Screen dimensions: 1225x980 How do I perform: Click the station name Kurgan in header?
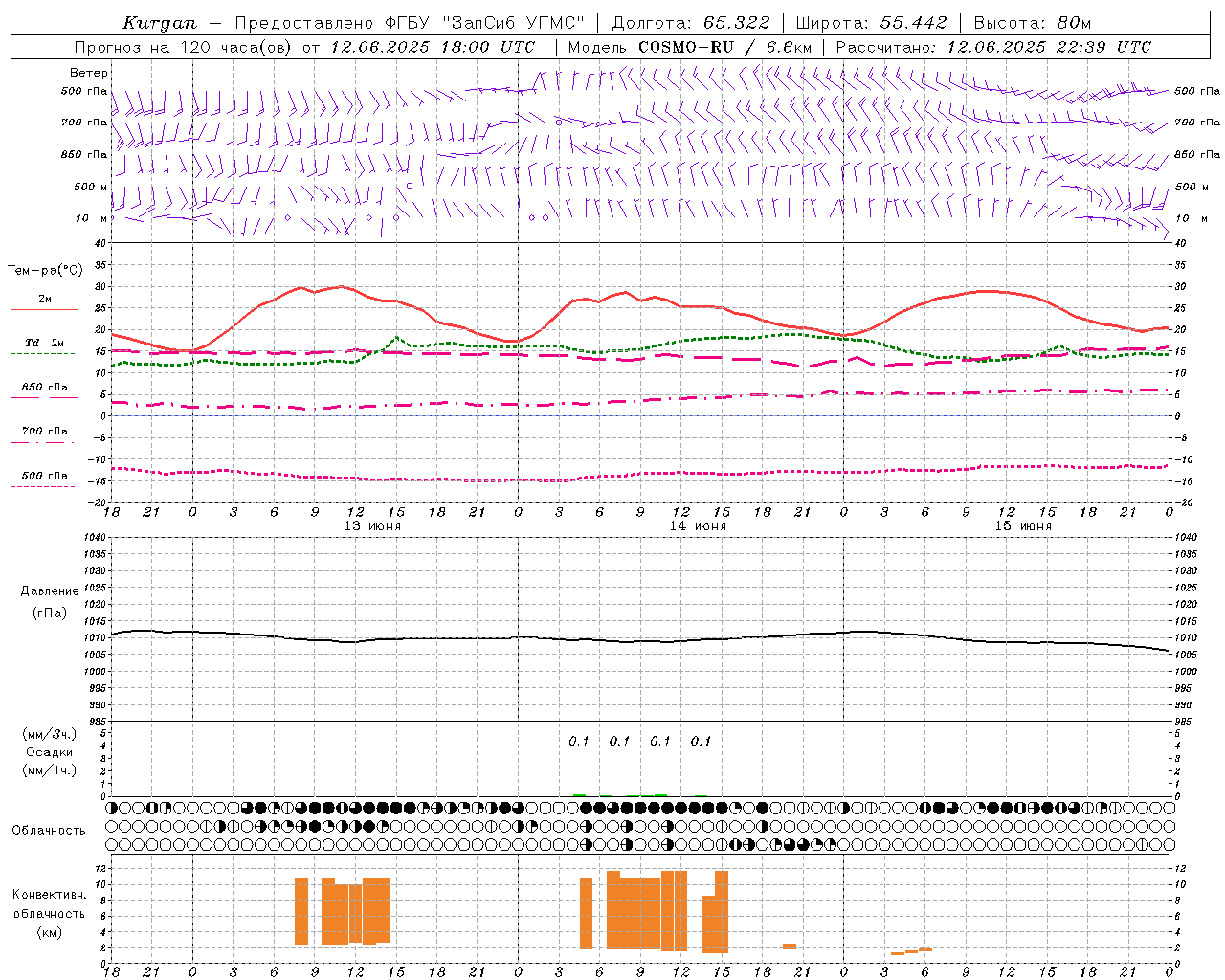click(x=160, y=23)
